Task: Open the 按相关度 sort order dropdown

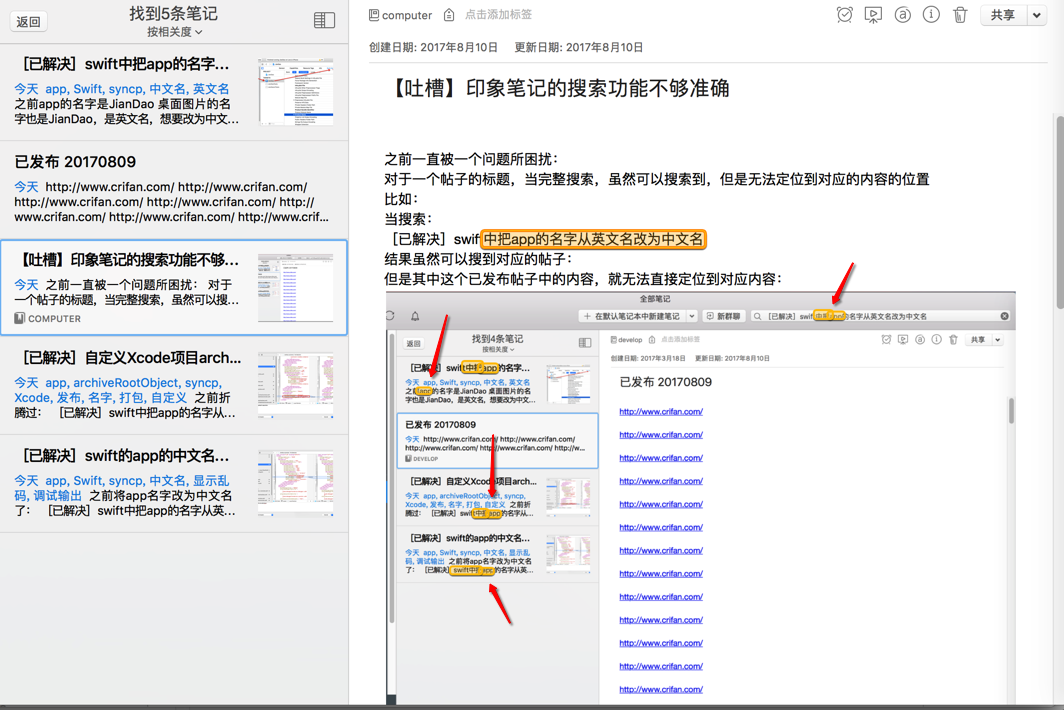Action: point(174,32)
